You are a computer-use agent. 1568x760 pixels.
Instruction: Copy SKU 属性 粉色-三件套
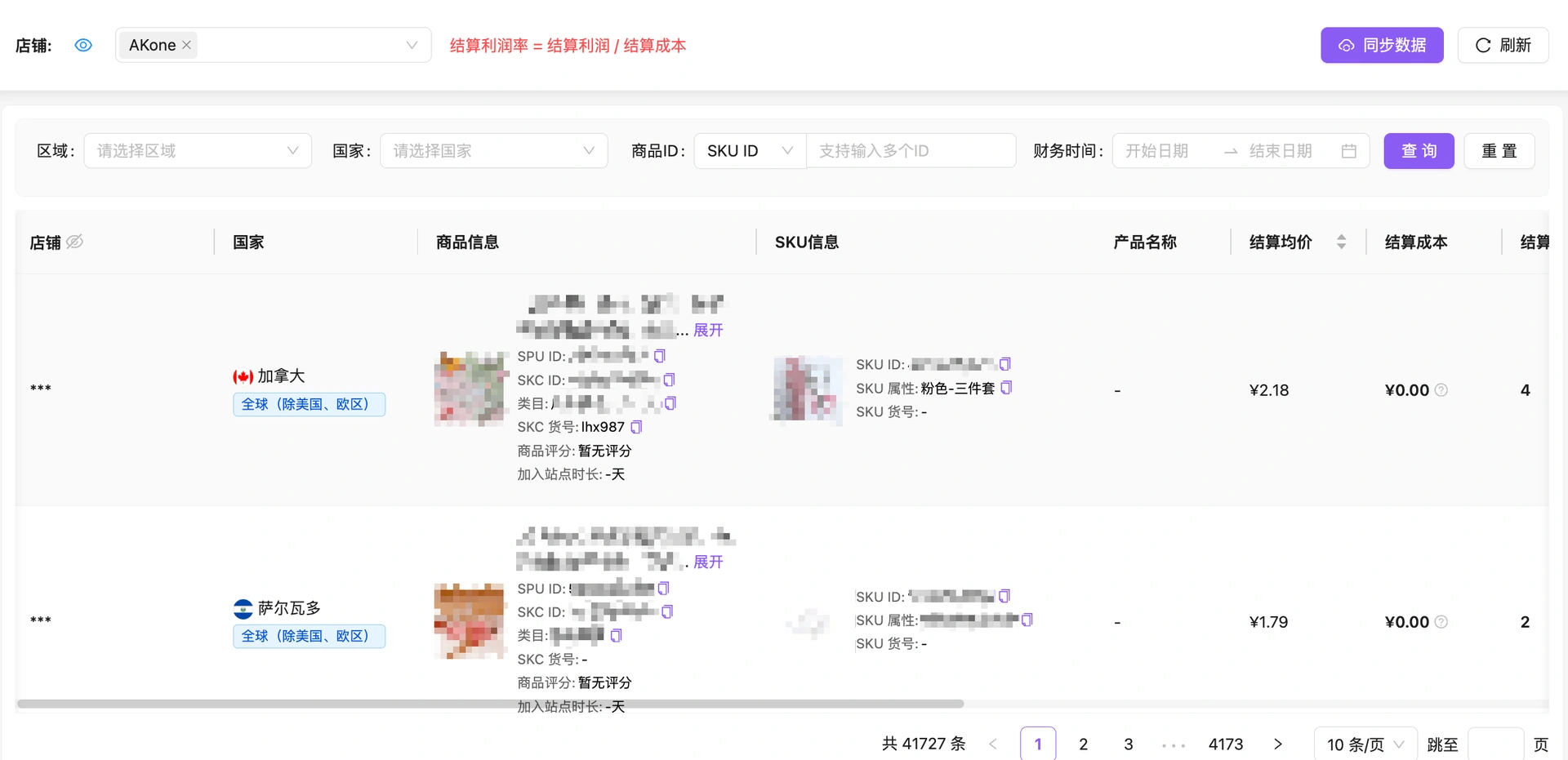(1006, 388)
